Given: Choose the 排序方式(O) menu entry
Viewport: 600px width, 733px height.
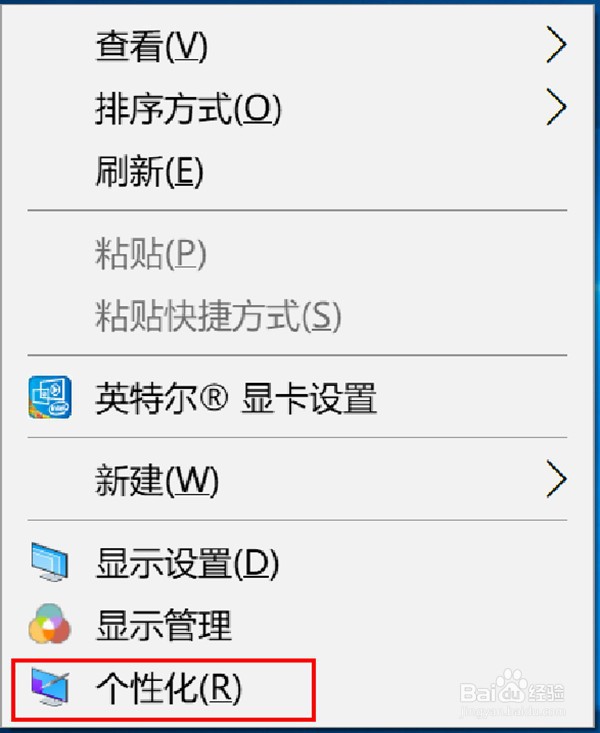Looking at the screenshot, I should (x=297, y=108).
